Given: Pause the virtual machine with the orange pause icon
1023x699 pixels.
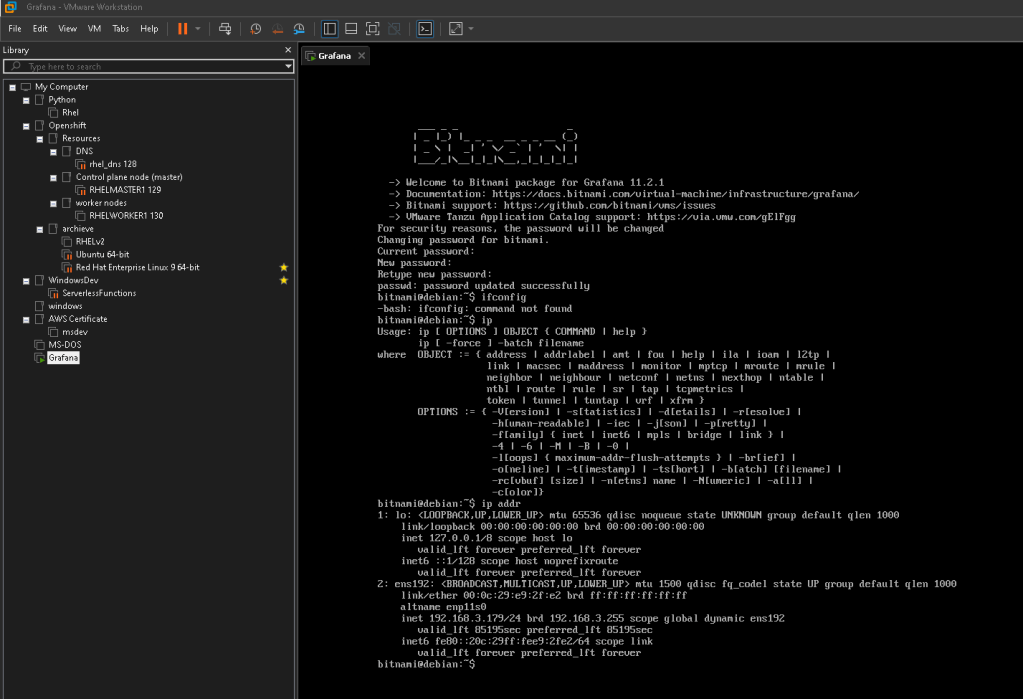Looking at the screenshot, I should tap(183, 29).
